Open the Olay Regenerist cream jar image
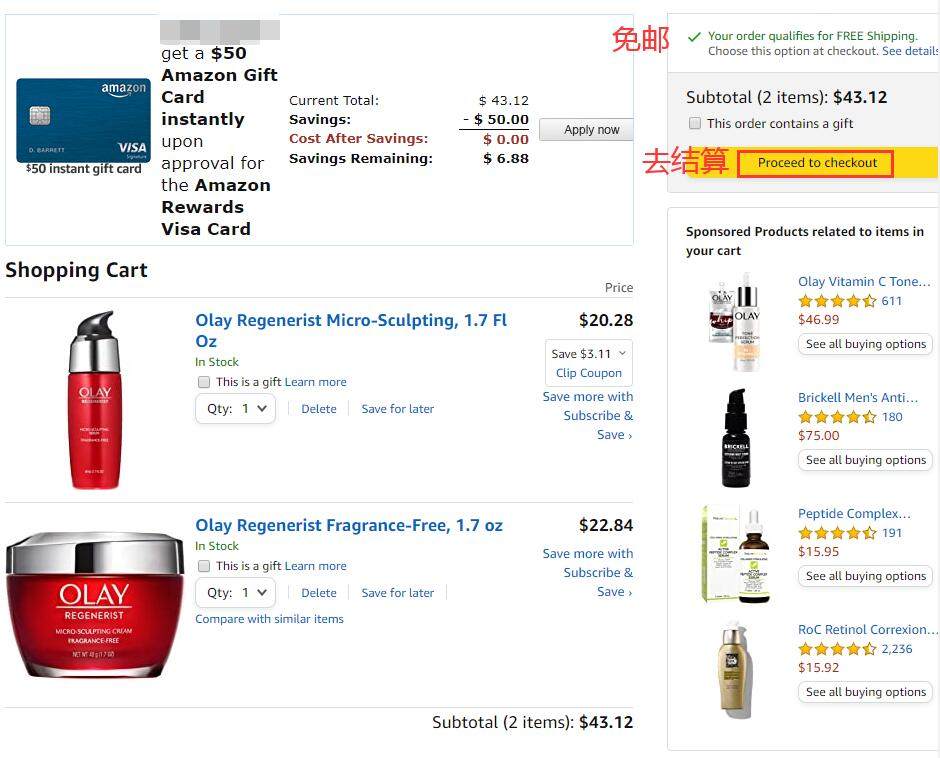Screen dimensions: 940x758 [95, 604]
